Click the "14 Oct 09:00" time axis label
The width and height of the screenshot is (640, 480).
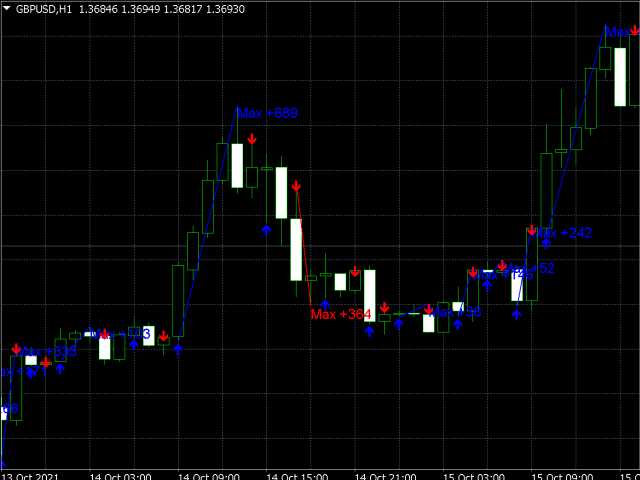click(x=209, y=476)
